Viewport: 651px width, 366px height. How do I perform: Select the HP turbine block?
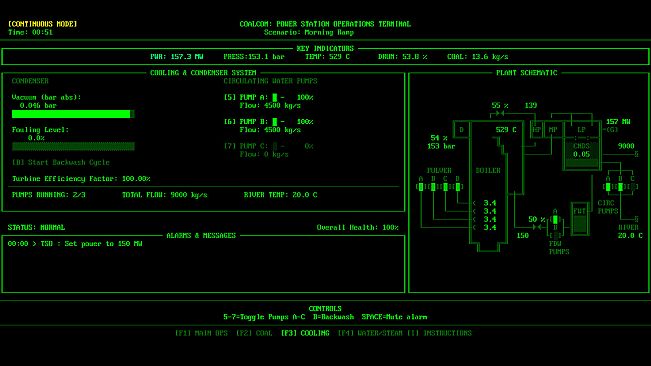[536, 130]
